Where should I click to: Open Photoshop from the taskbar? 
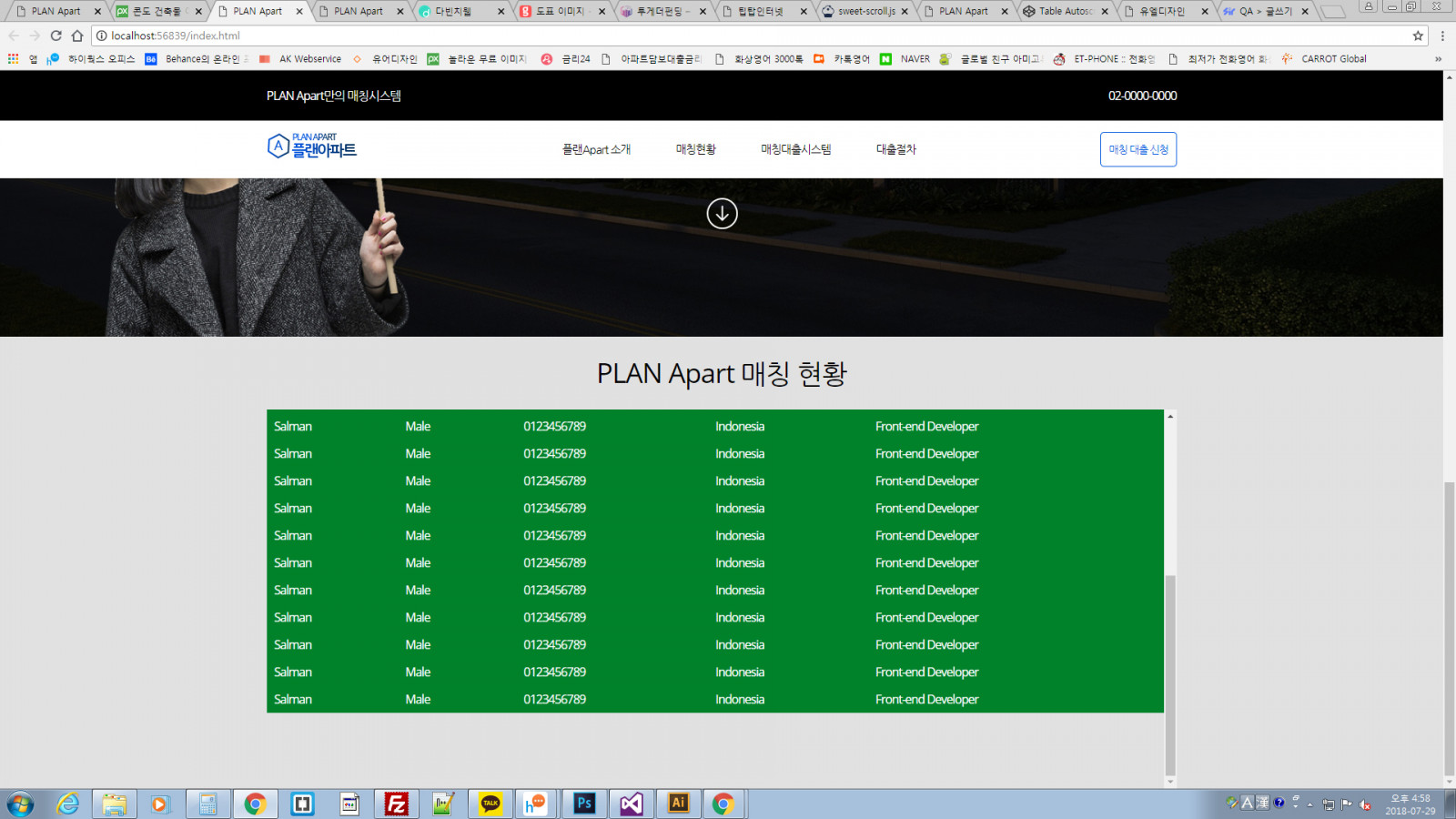[584, 804]
